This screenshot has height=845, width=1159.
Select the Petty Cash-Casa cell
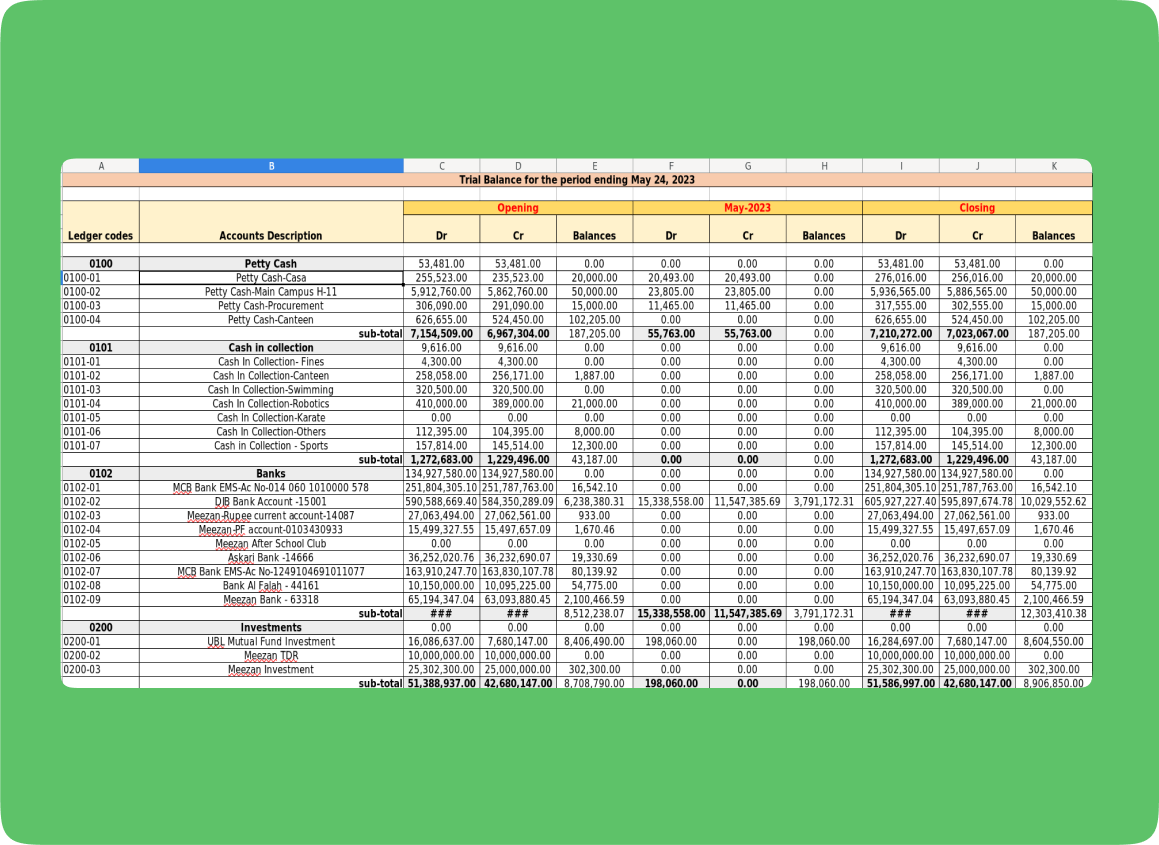point(271,278)
